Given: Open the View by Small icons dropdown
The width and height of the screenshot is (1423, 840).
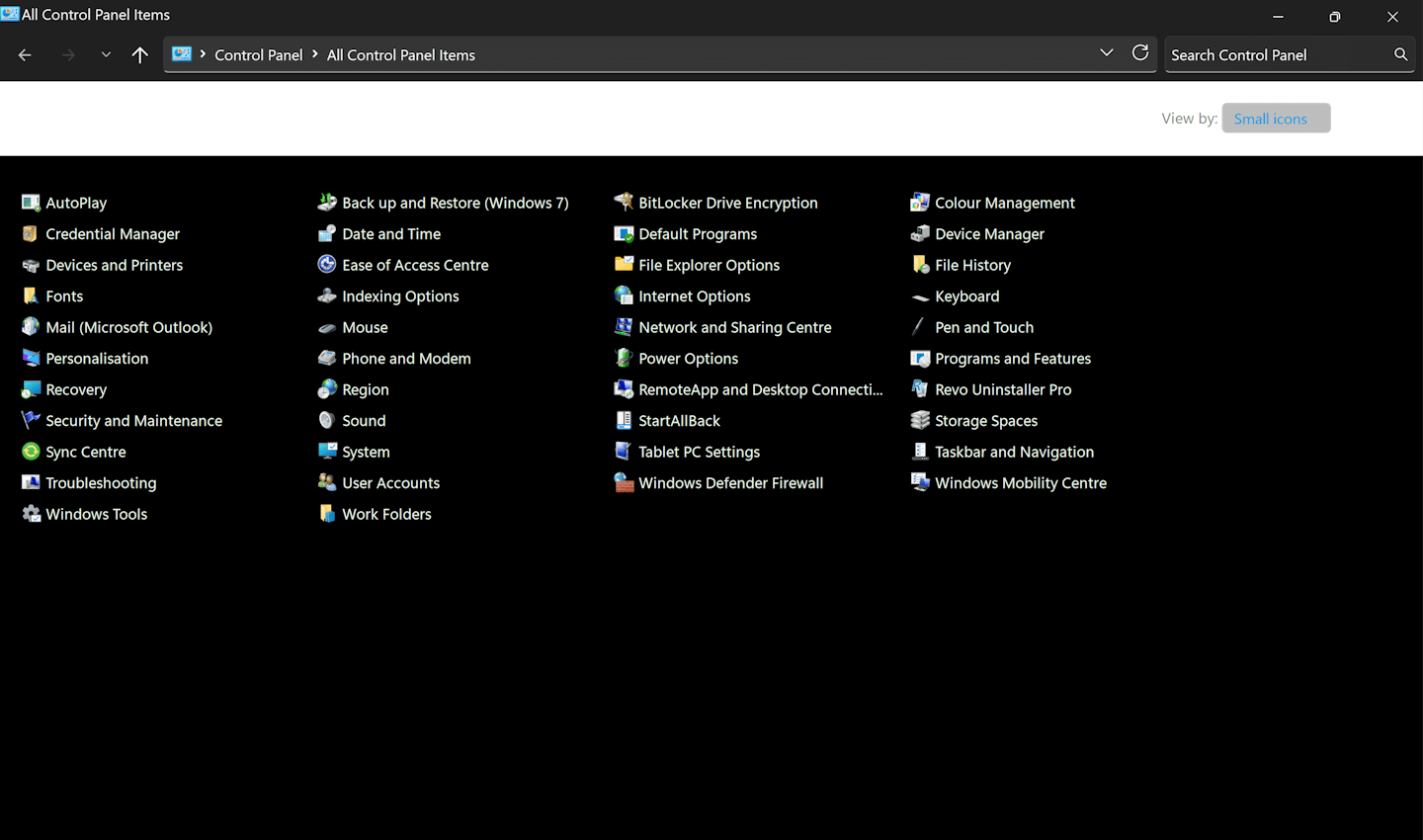Looking at the screenshot, I should (1275, 119).
